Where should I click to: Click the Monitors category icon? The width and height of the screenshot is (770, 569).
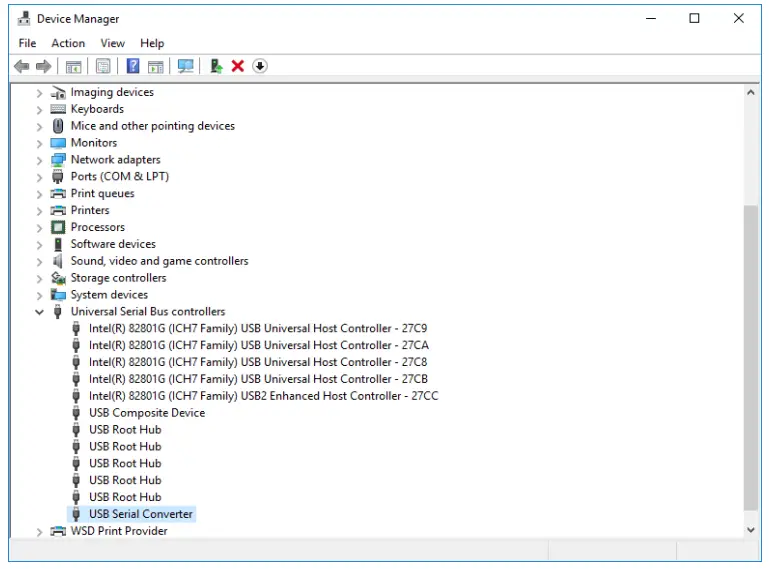(x=58, y=143)
